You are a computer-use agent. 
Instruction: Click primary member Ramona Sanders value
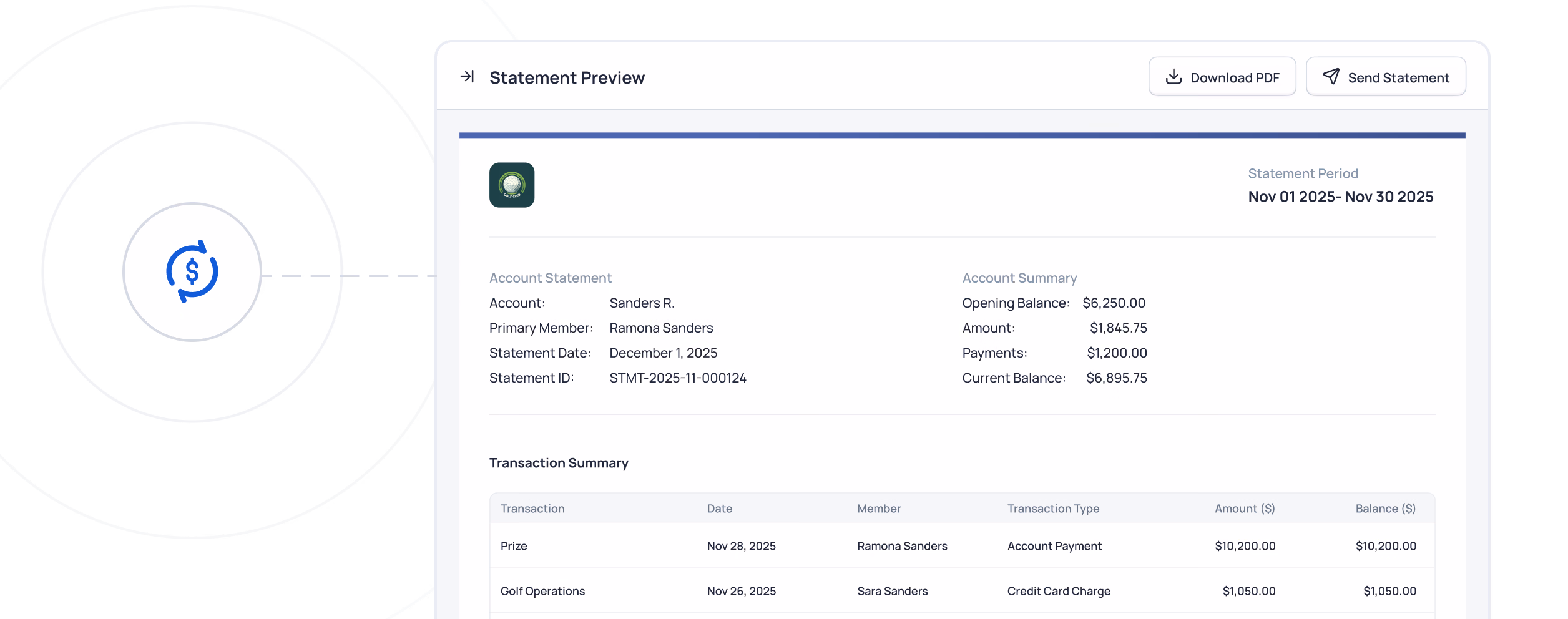[x=661, y=328]
